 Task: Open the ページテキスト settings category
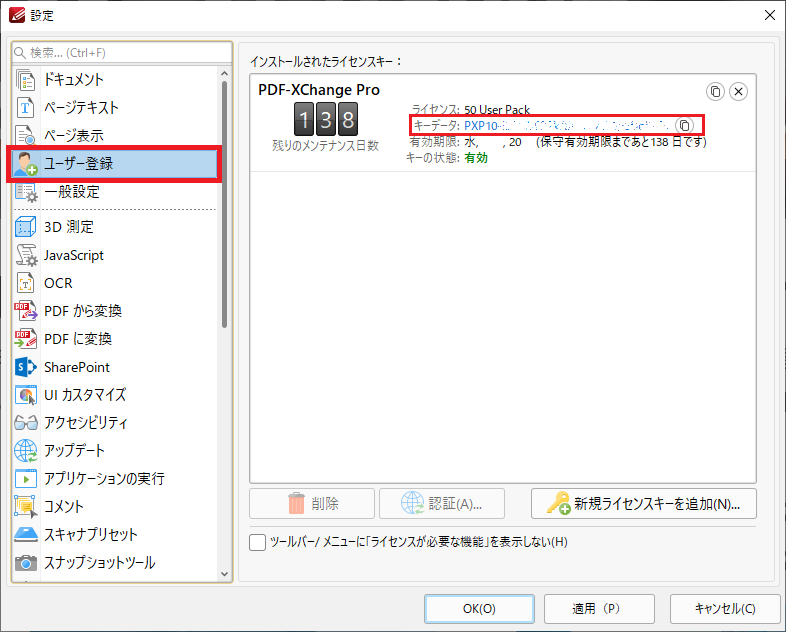pyautogui.click(x=115, y=108)
